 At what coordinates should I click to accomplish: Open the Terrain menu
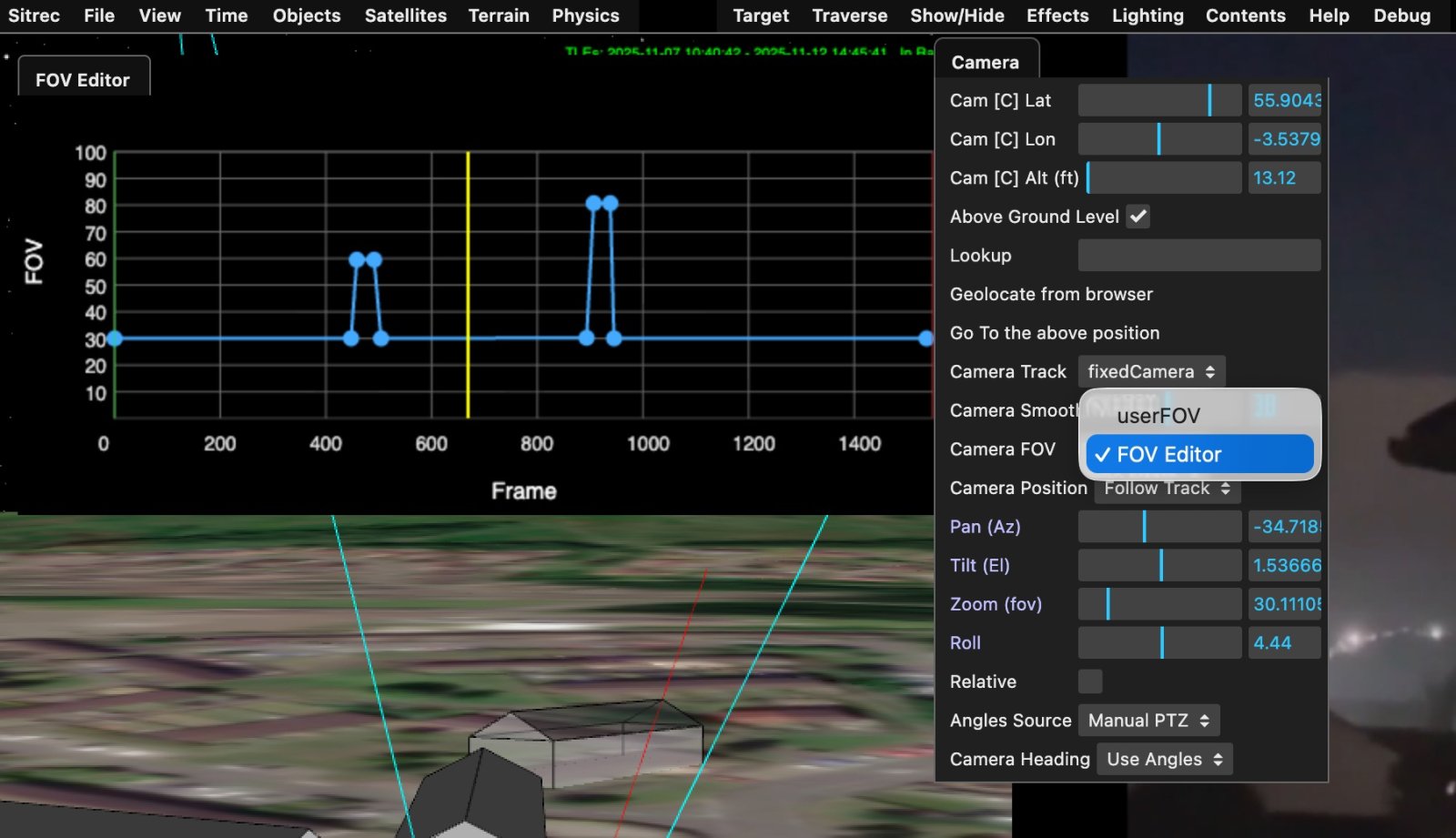pos(498,15)
